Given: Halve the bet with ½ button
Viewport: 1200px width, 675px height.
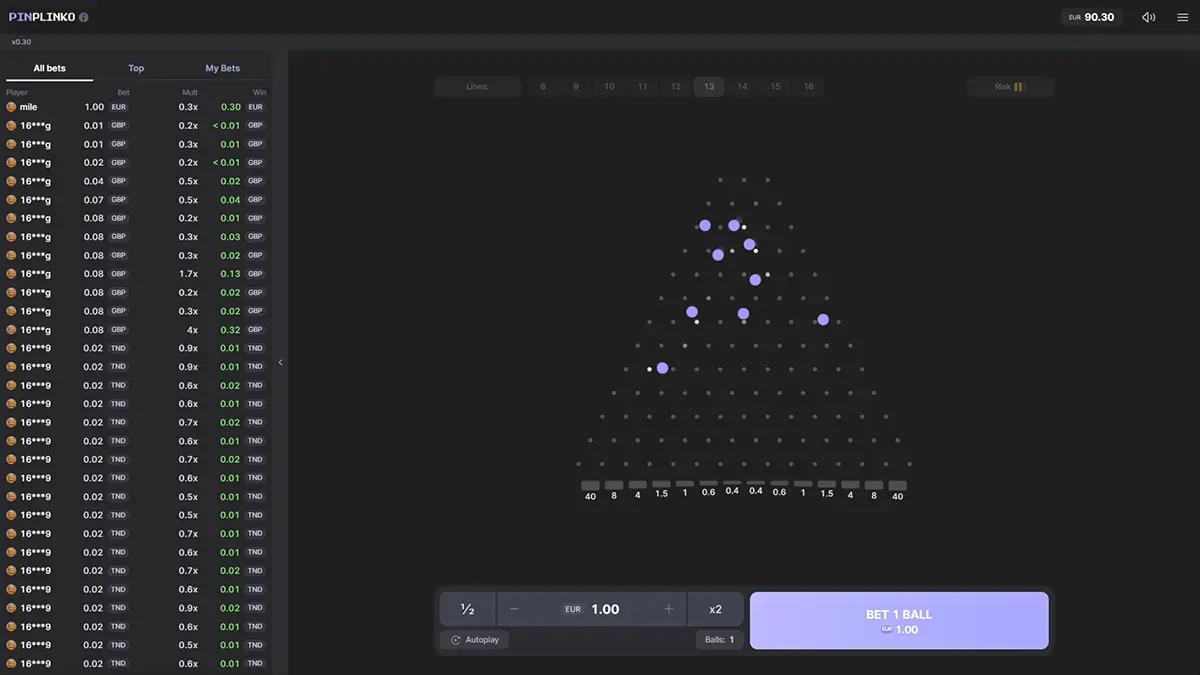Looking at the screenshot, I should (x=467, y=609).
